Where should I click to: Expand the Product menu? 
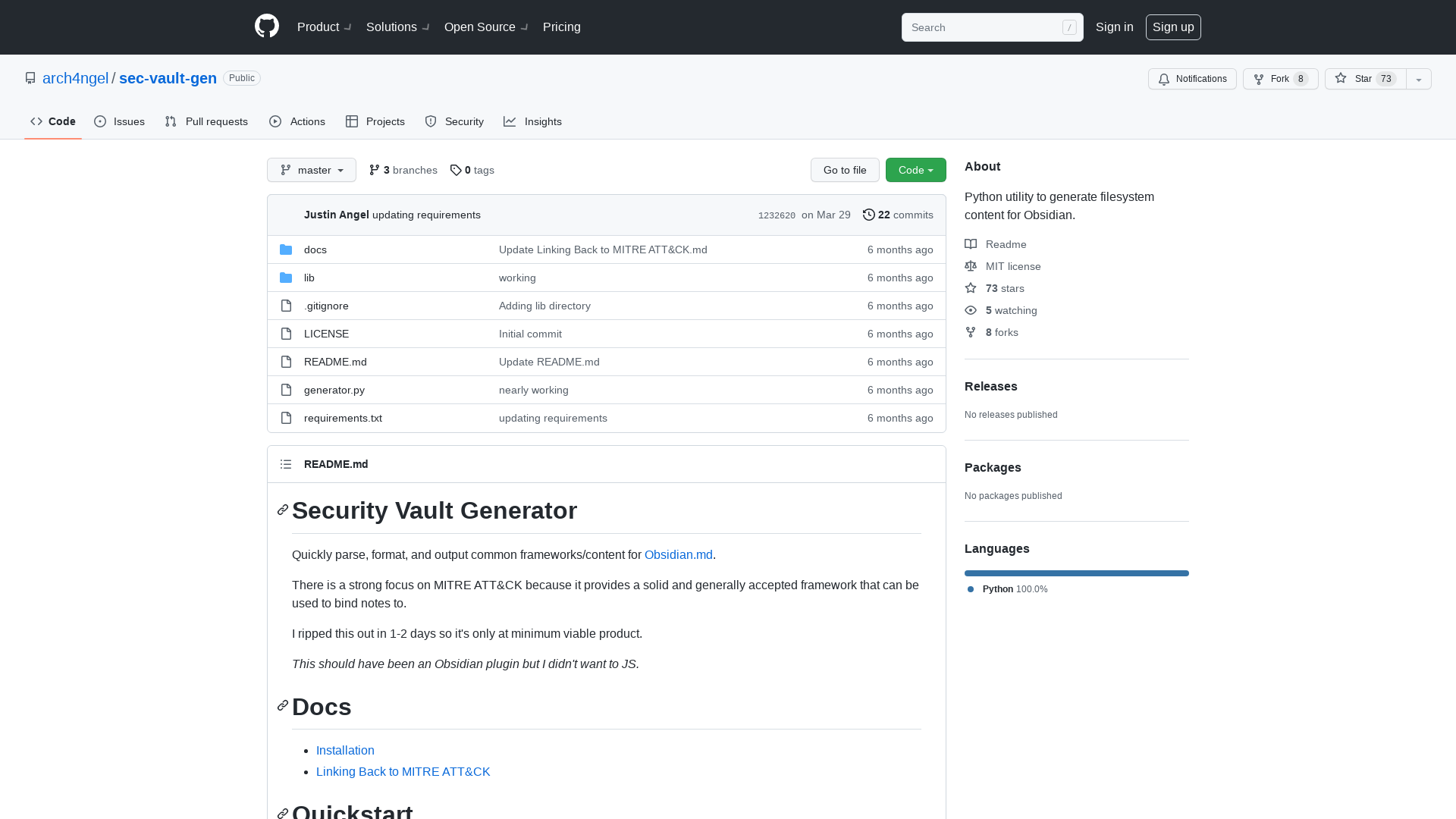[324, 27]
